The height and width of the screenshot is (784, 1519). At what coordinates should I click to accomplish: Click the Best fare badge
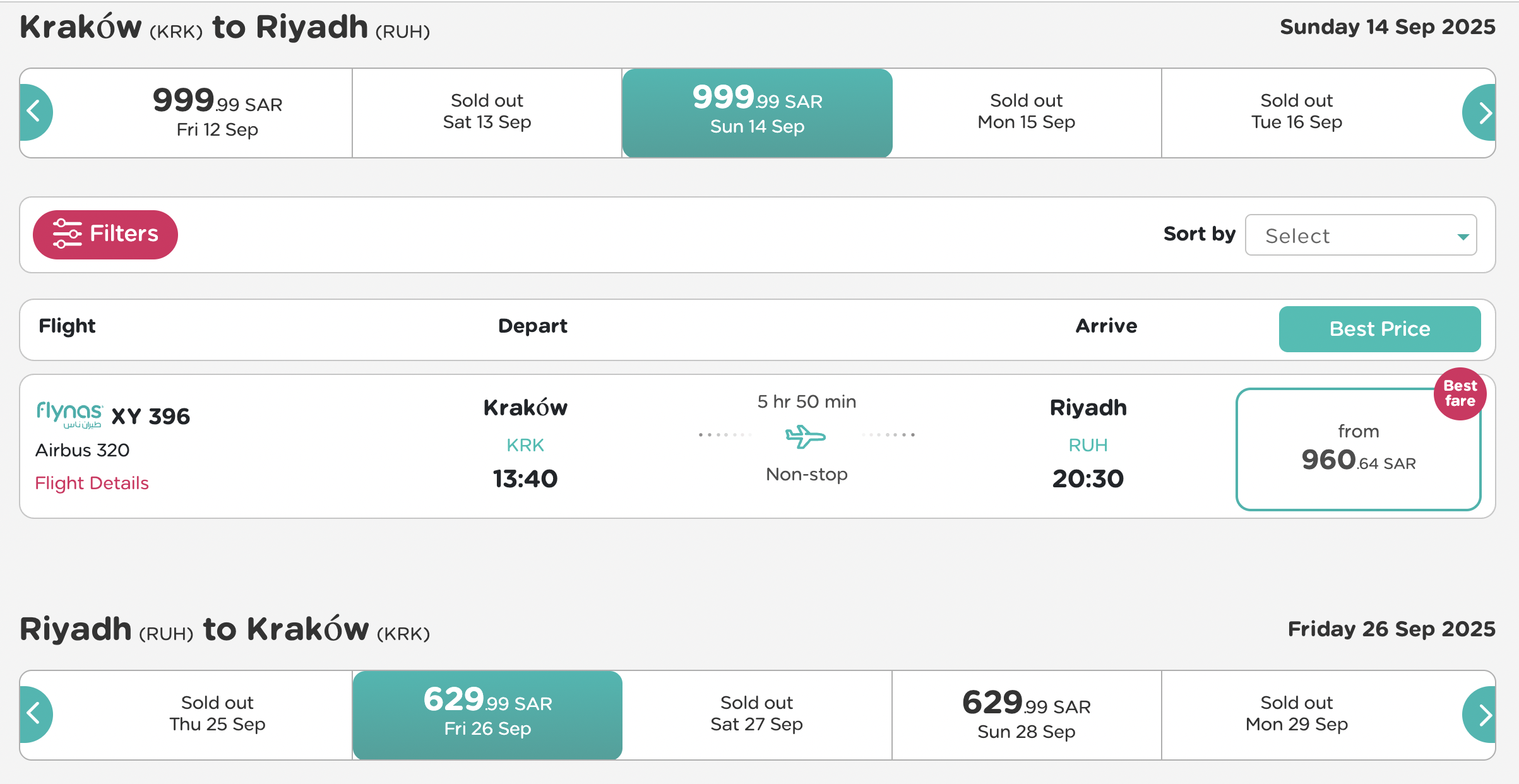click(1460, 394)
